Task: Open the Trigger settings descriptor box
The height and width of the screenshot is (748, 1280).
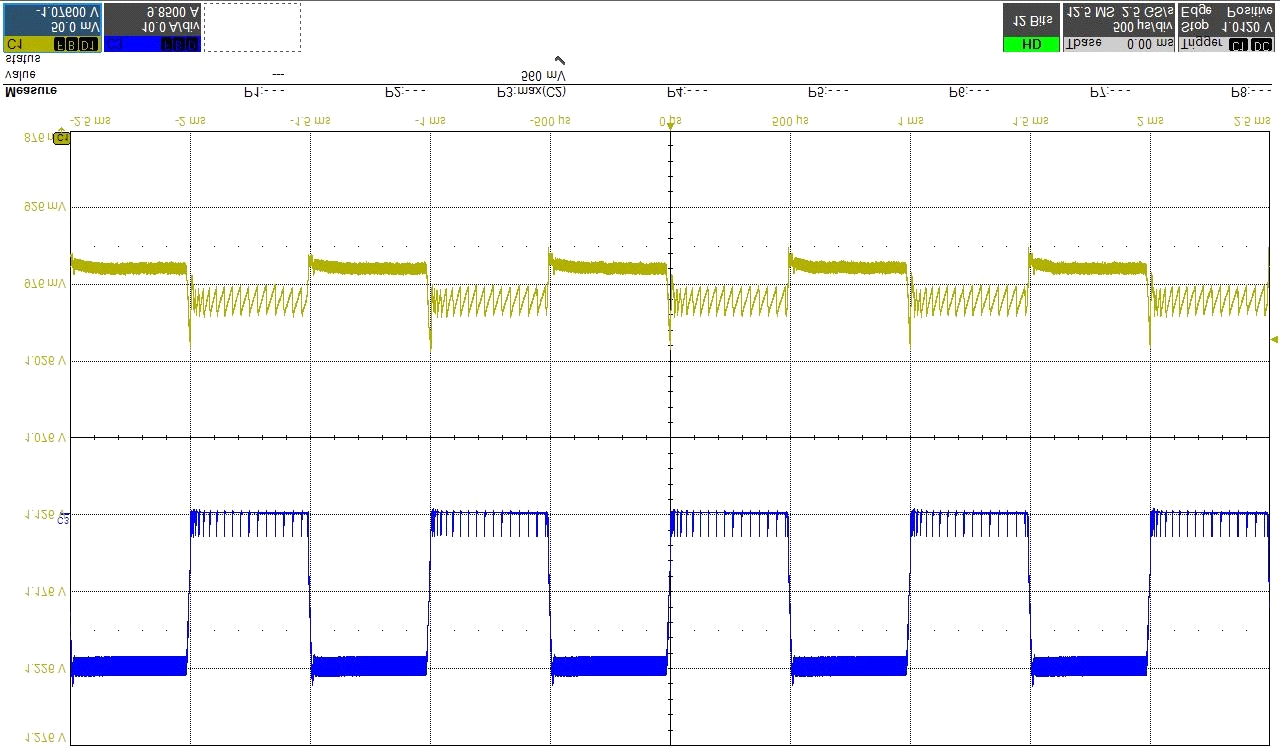Action: pos(1226,27)
